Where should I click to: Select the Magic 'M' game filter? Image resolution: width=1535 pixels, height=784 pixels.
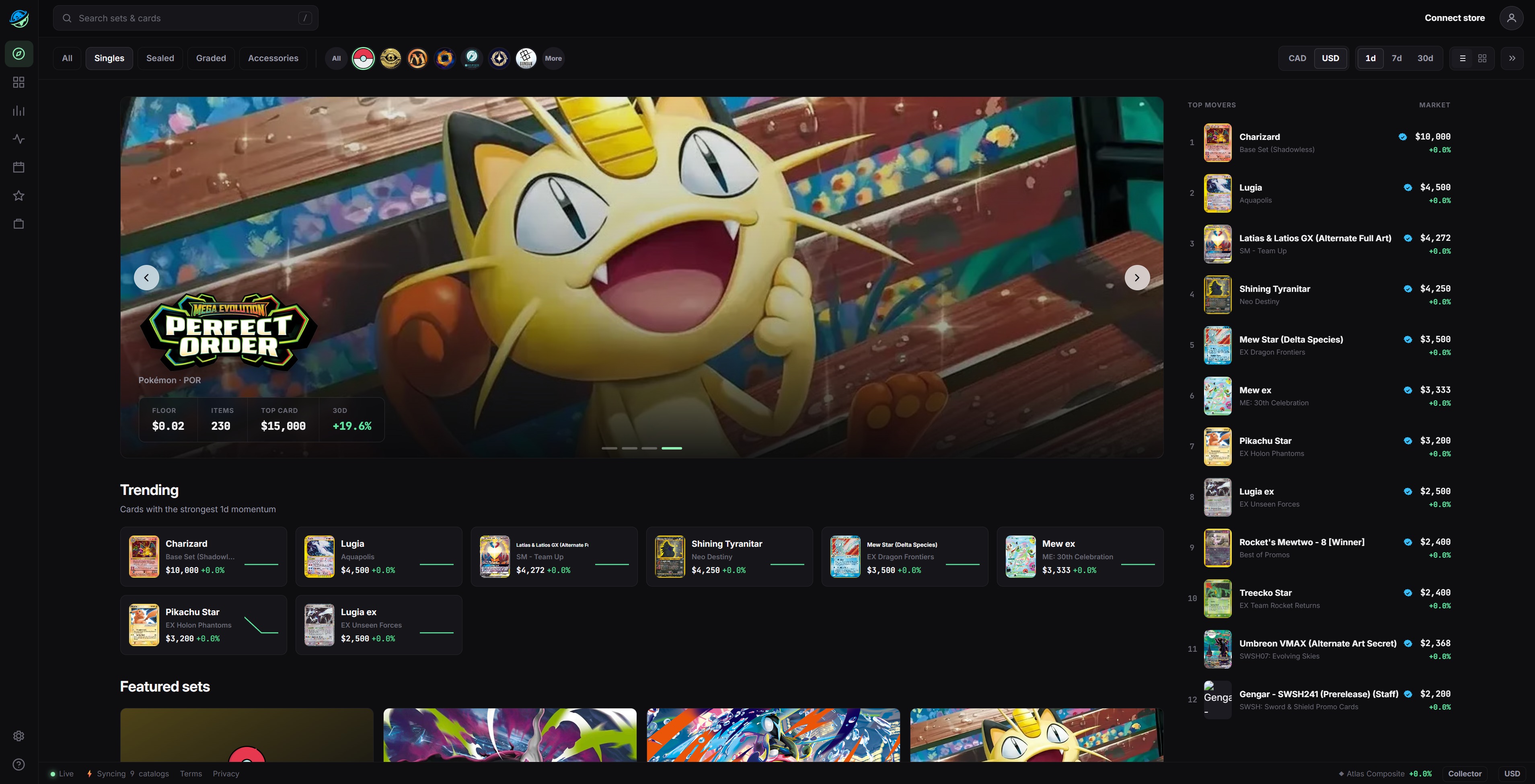[418, 58]
